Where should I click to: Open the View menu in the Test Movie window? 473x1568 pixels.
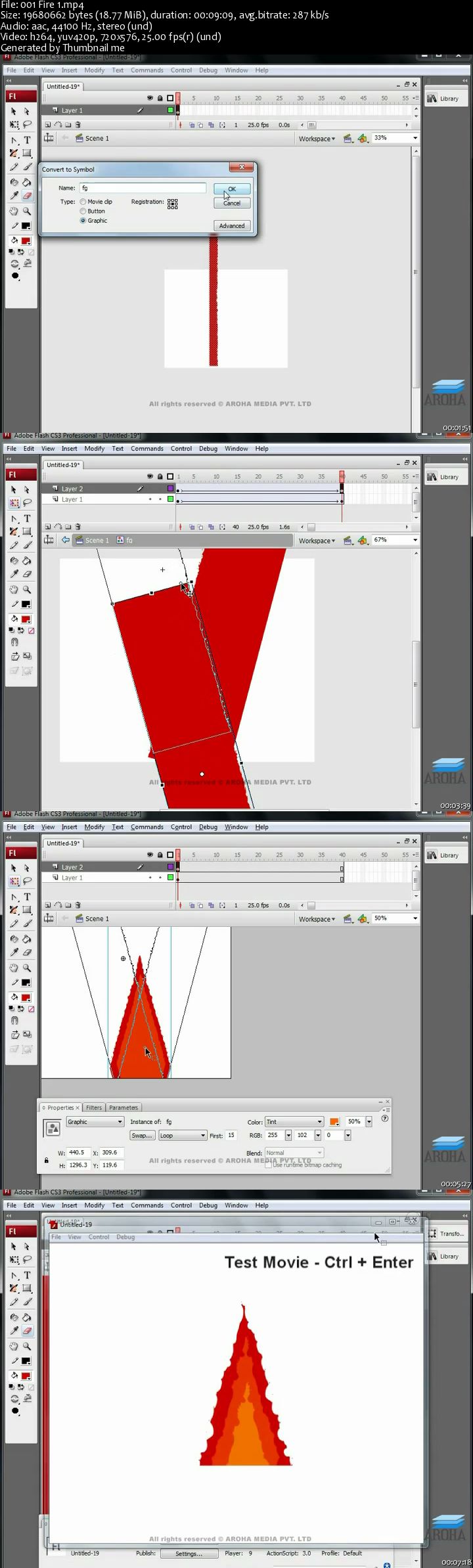(75, 1237)
